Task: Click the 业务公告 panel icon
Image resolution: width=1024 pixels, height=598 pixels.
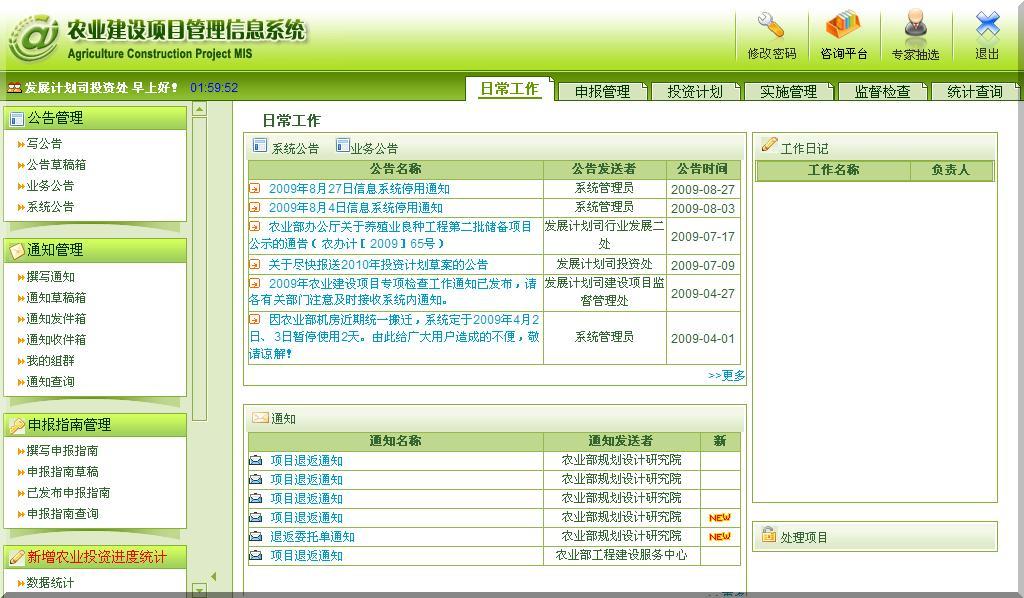Action: pyautogui.click(x=343, y=146)
